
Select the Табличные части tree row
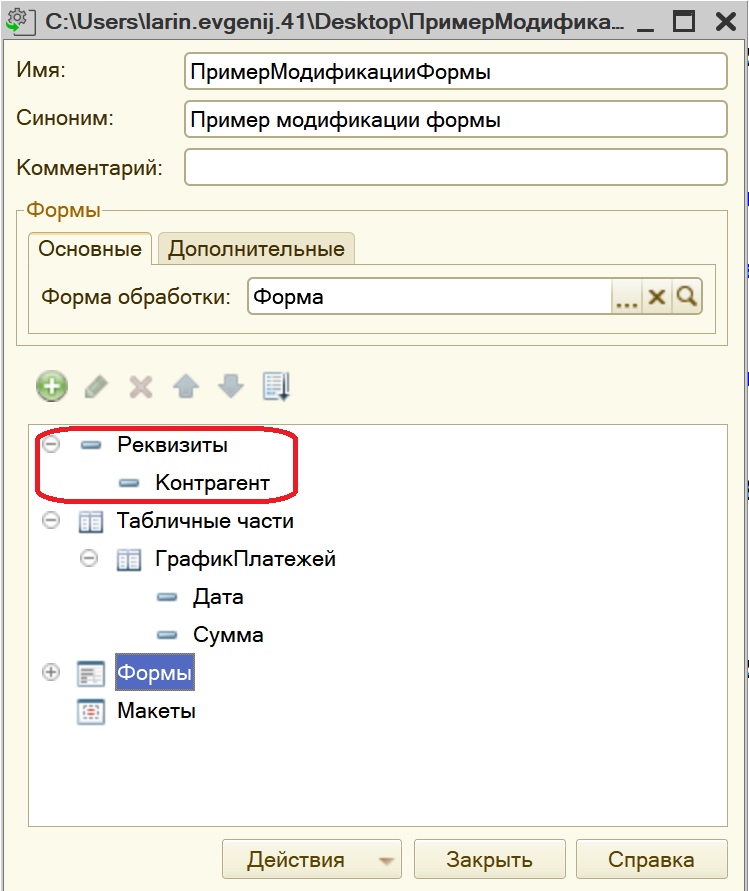(205, 521)
